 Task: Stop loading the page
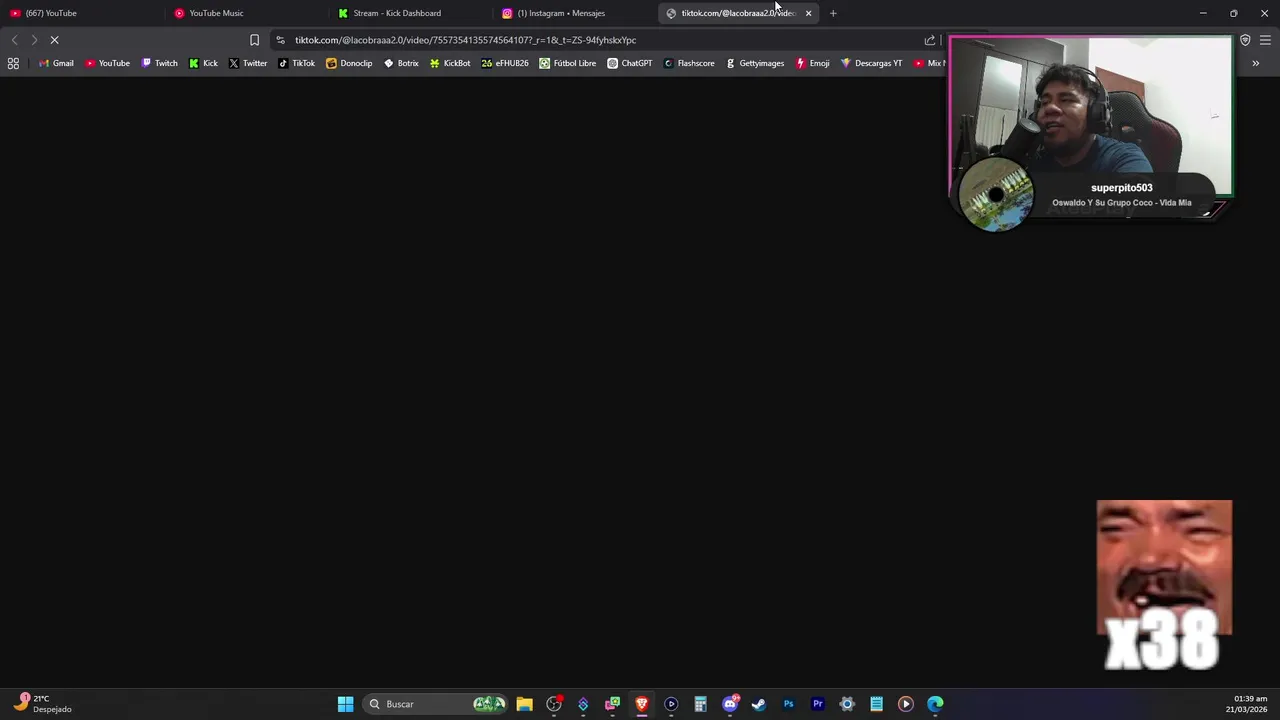click(x=55, y=40)
